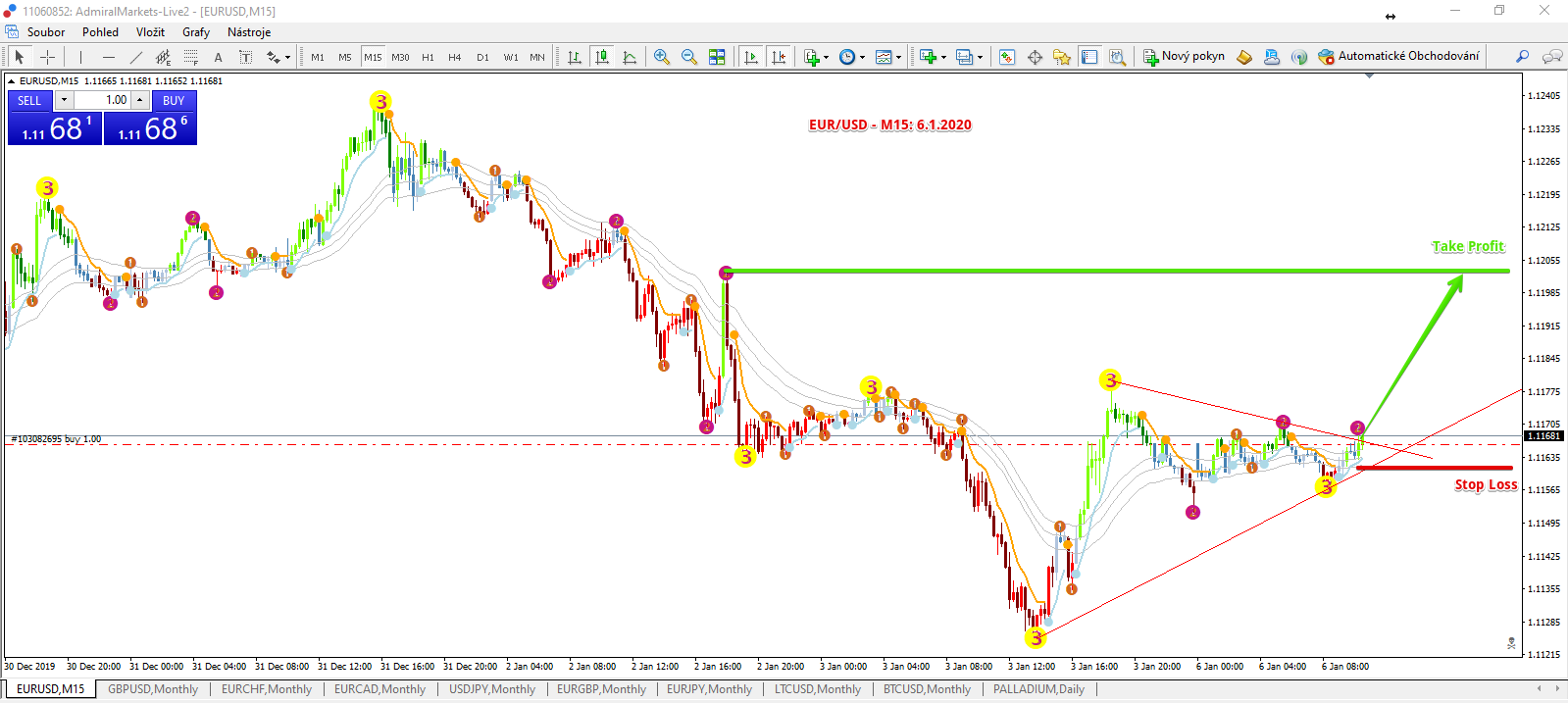Switch to the USDJPY,Monthly chart tab
Screen dimensions: 1568x703
492,689
